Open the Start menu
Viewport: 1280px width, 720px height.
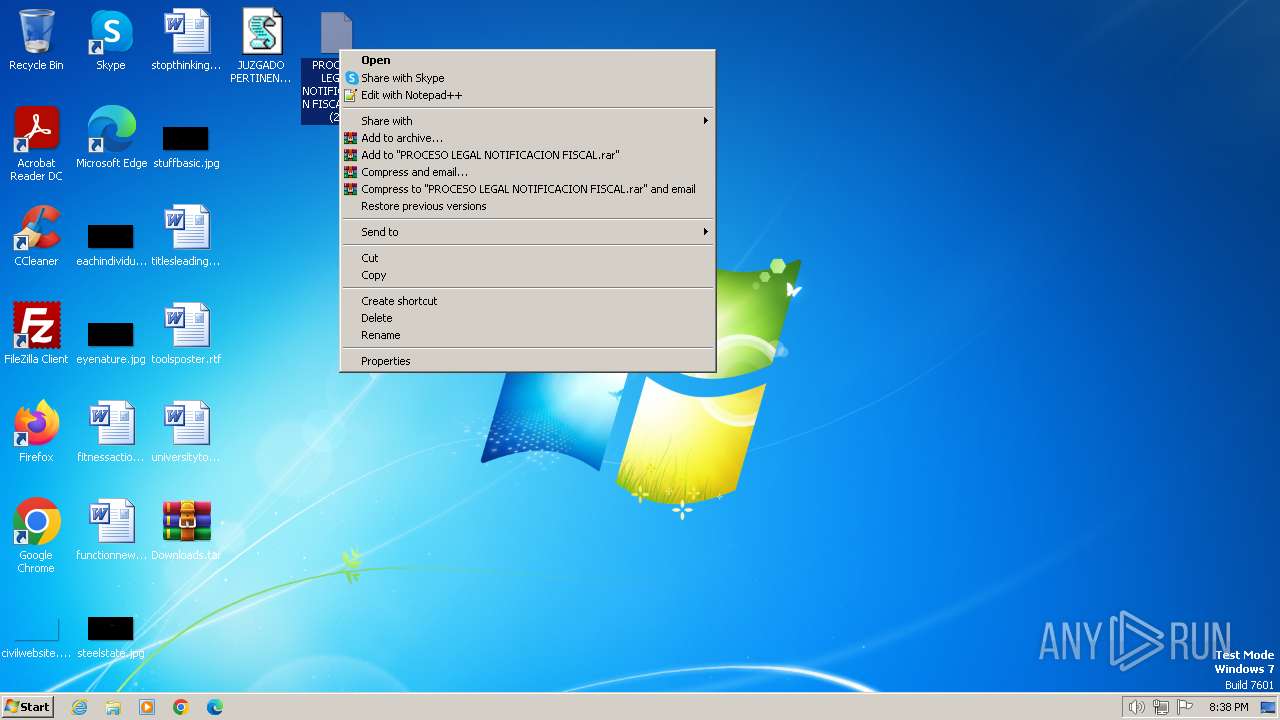[x=27, y=707]
